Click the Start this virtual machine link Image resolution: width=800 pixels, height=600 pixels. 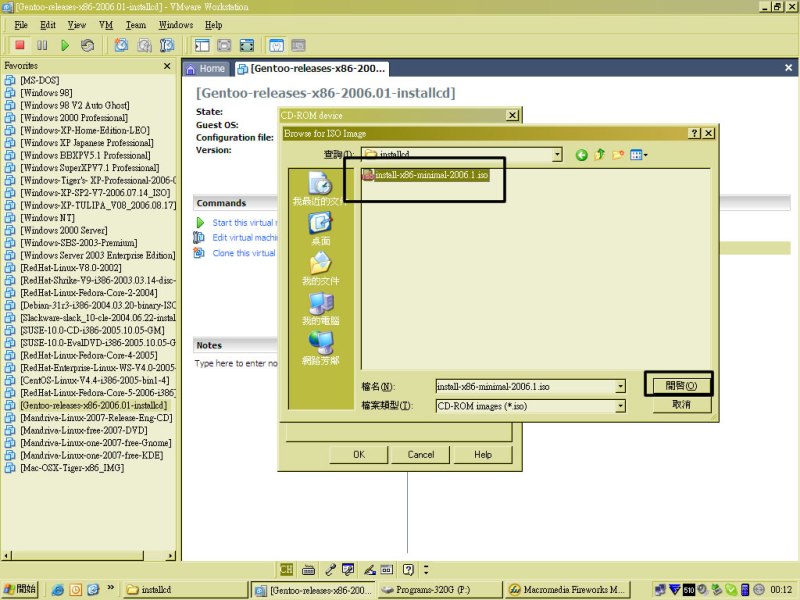[x=244, y=223]
